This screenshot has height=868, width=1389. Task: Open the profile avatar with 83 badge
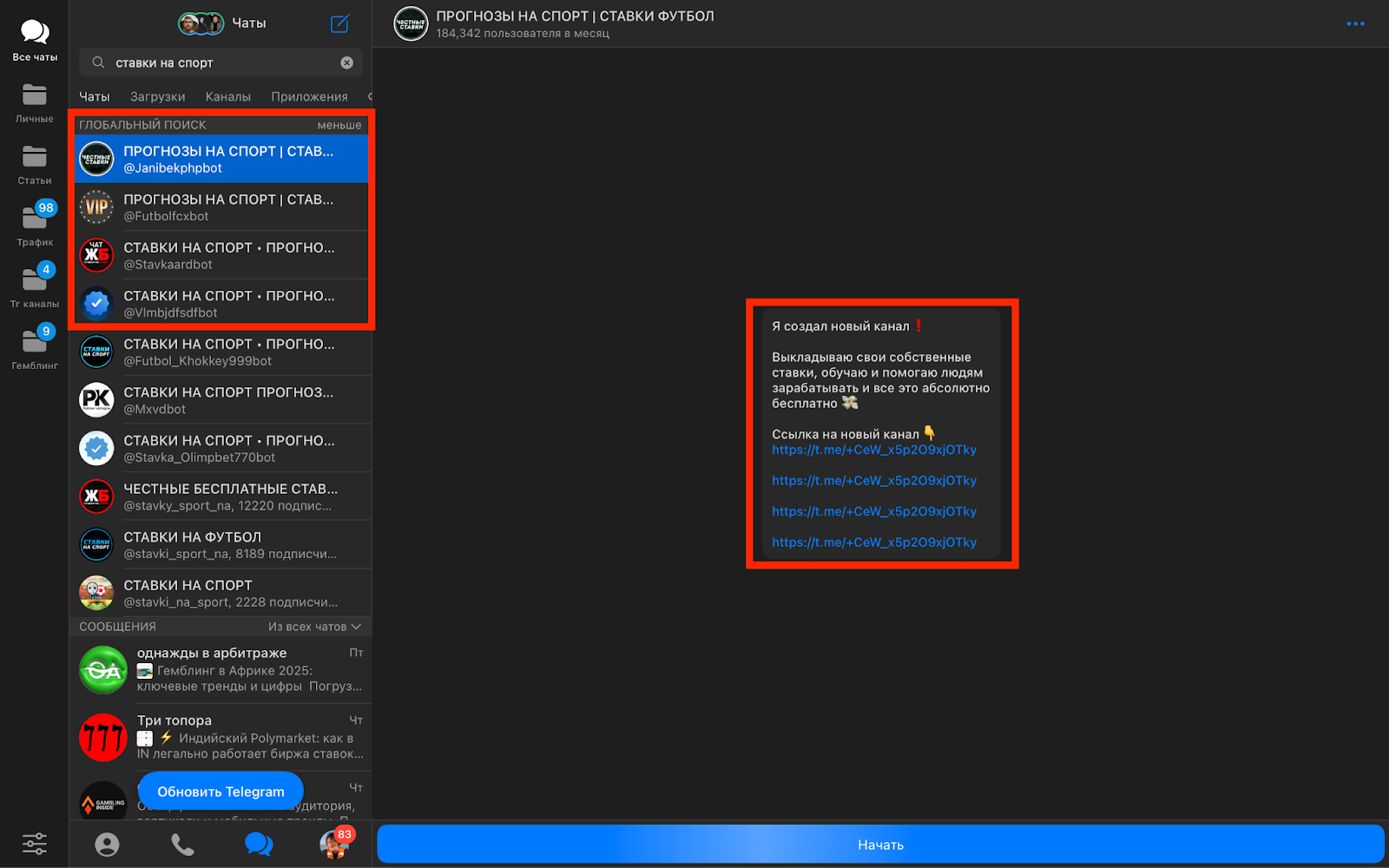click(335, 844)
